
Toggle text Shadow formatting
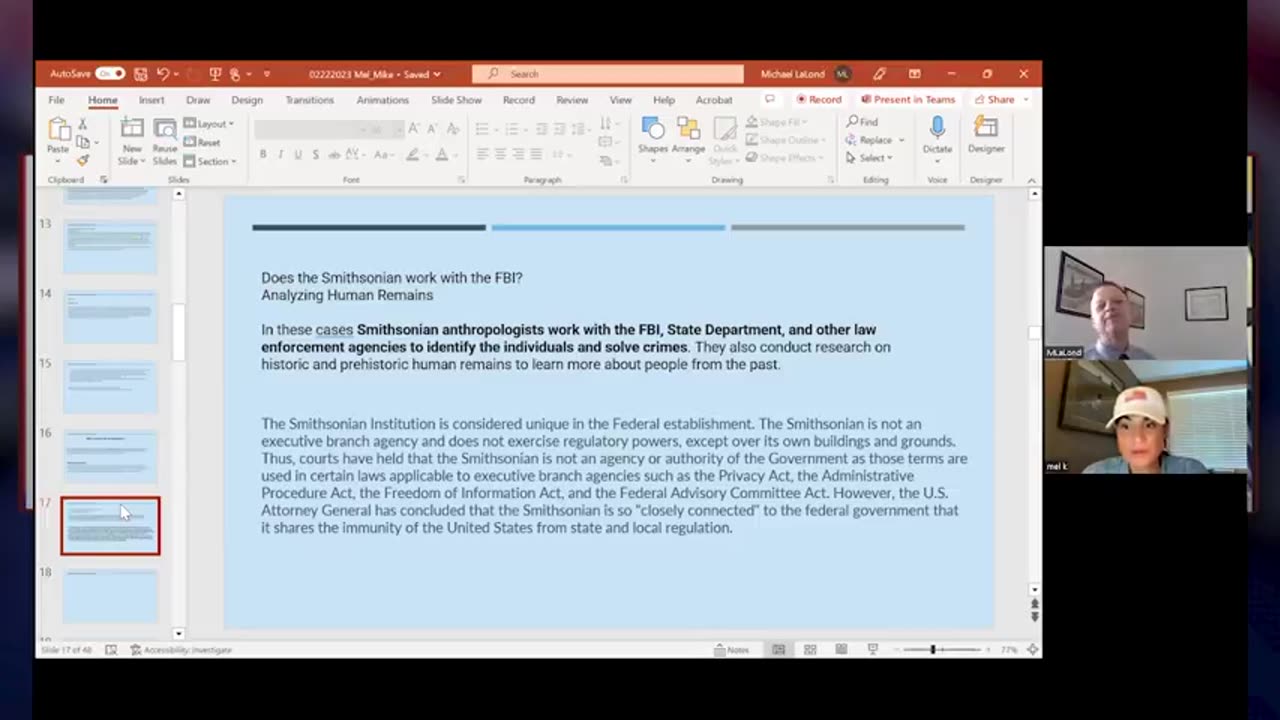tap(316, 155)
